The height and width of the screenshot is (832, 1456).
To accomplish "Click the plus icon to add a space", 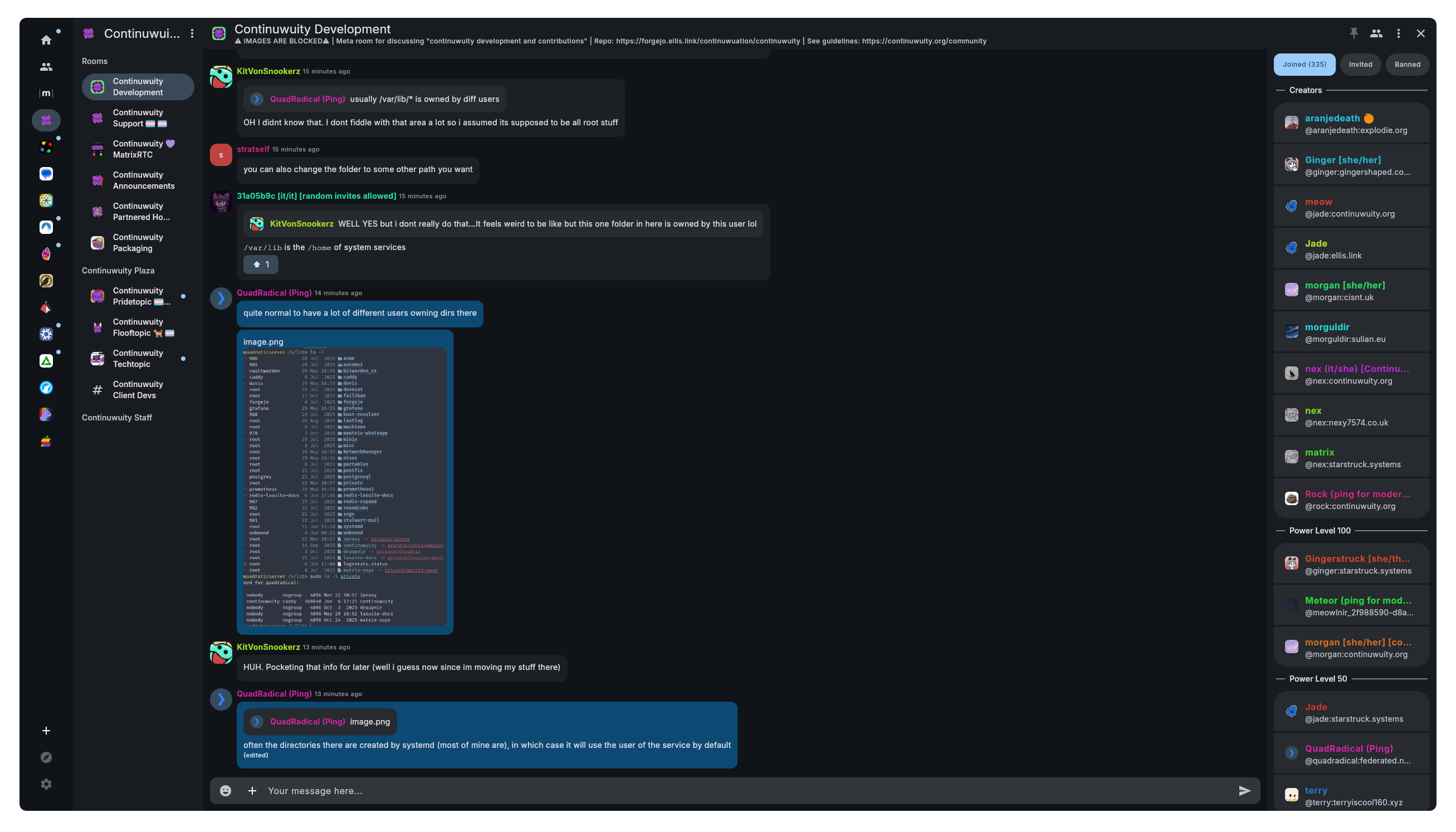I will point(46,730).
